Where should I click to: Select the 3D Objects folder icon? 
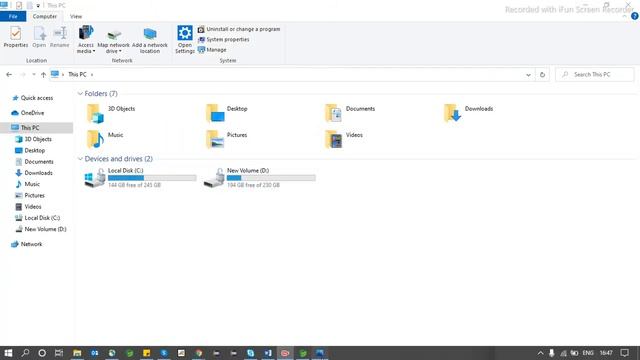click(96, 113)
